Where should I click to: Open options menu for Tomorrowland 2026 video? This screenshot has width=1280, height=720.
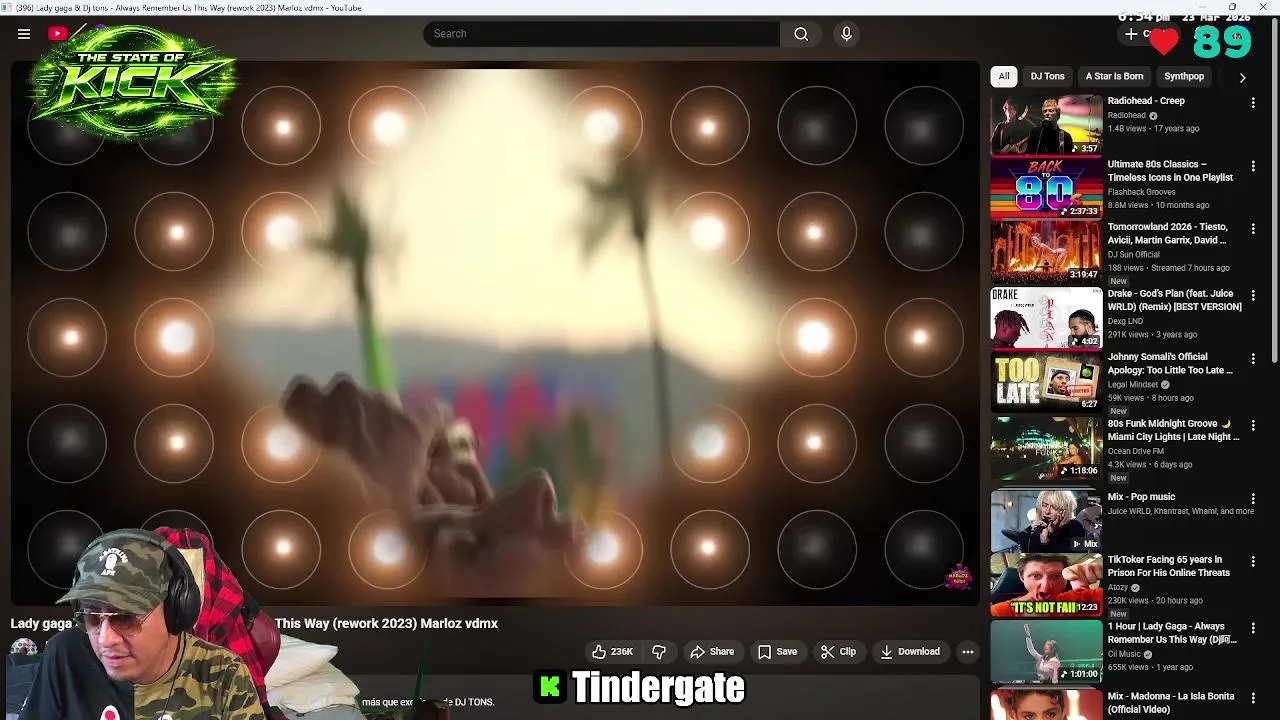pyautogui.click(x=1253, y=229)
